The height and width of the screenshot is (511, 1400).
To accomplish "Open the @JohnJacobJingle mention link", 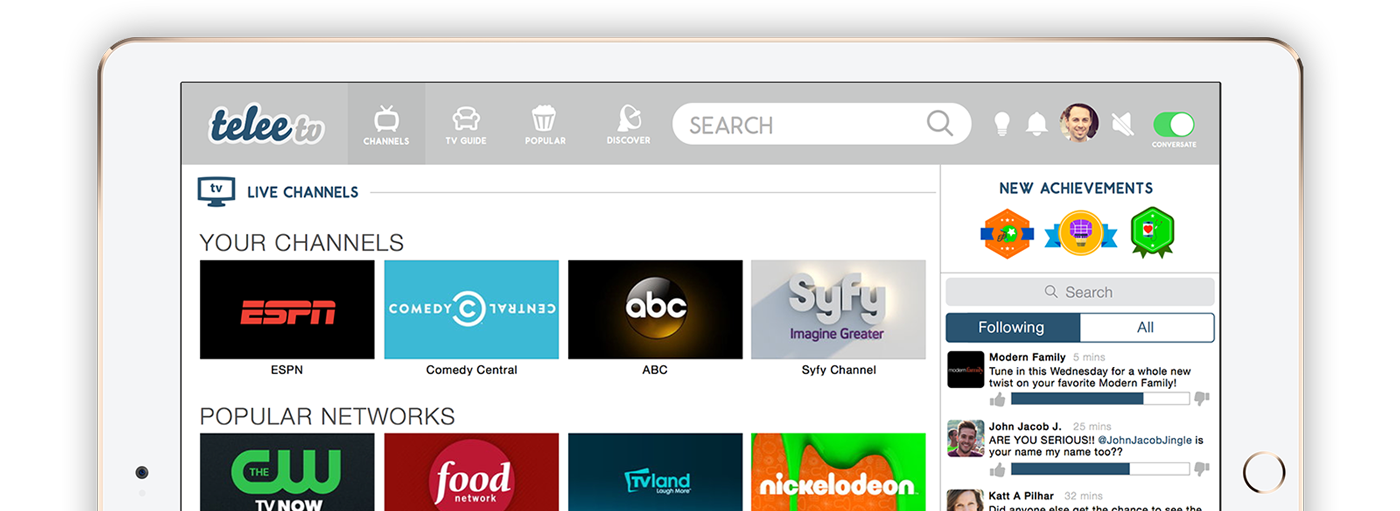I will [x=1145, y=440].
